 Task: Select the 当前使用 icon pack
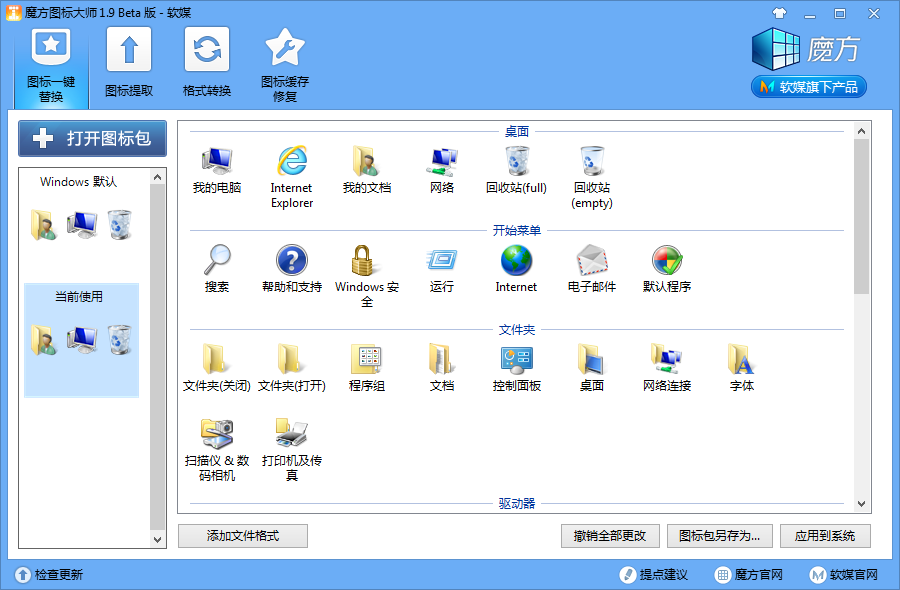tap(81, 340)
